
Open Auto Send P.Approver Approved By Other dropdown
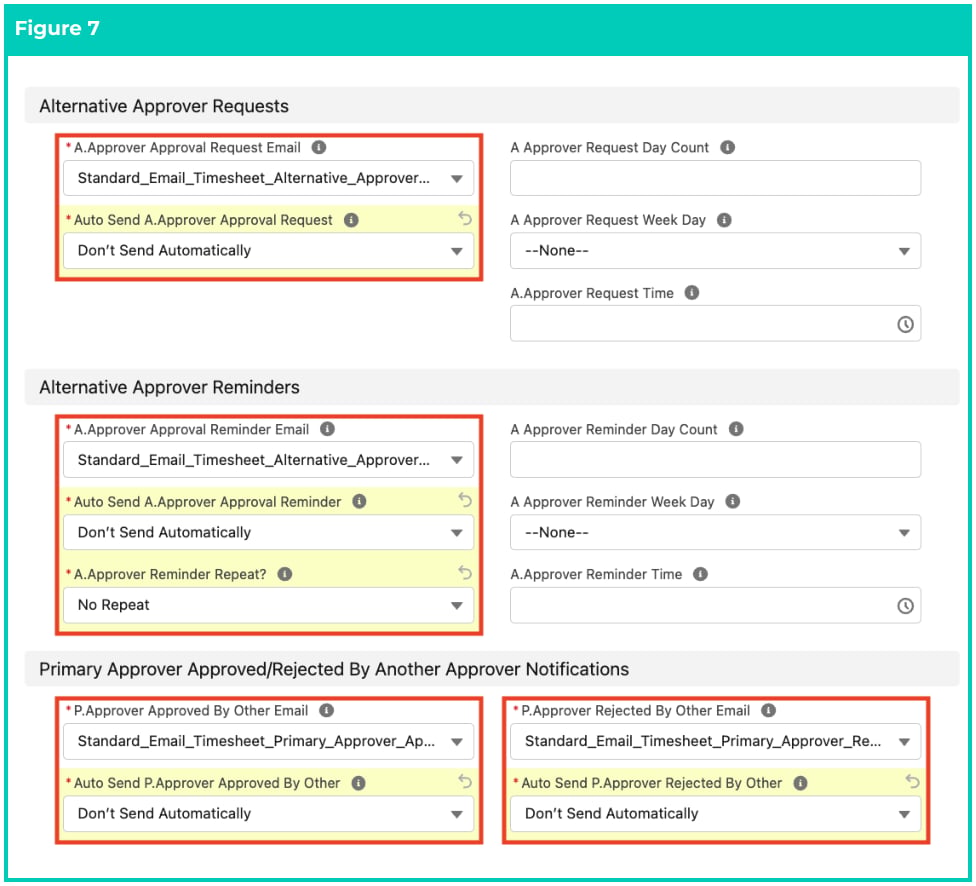tap(268, 814)
